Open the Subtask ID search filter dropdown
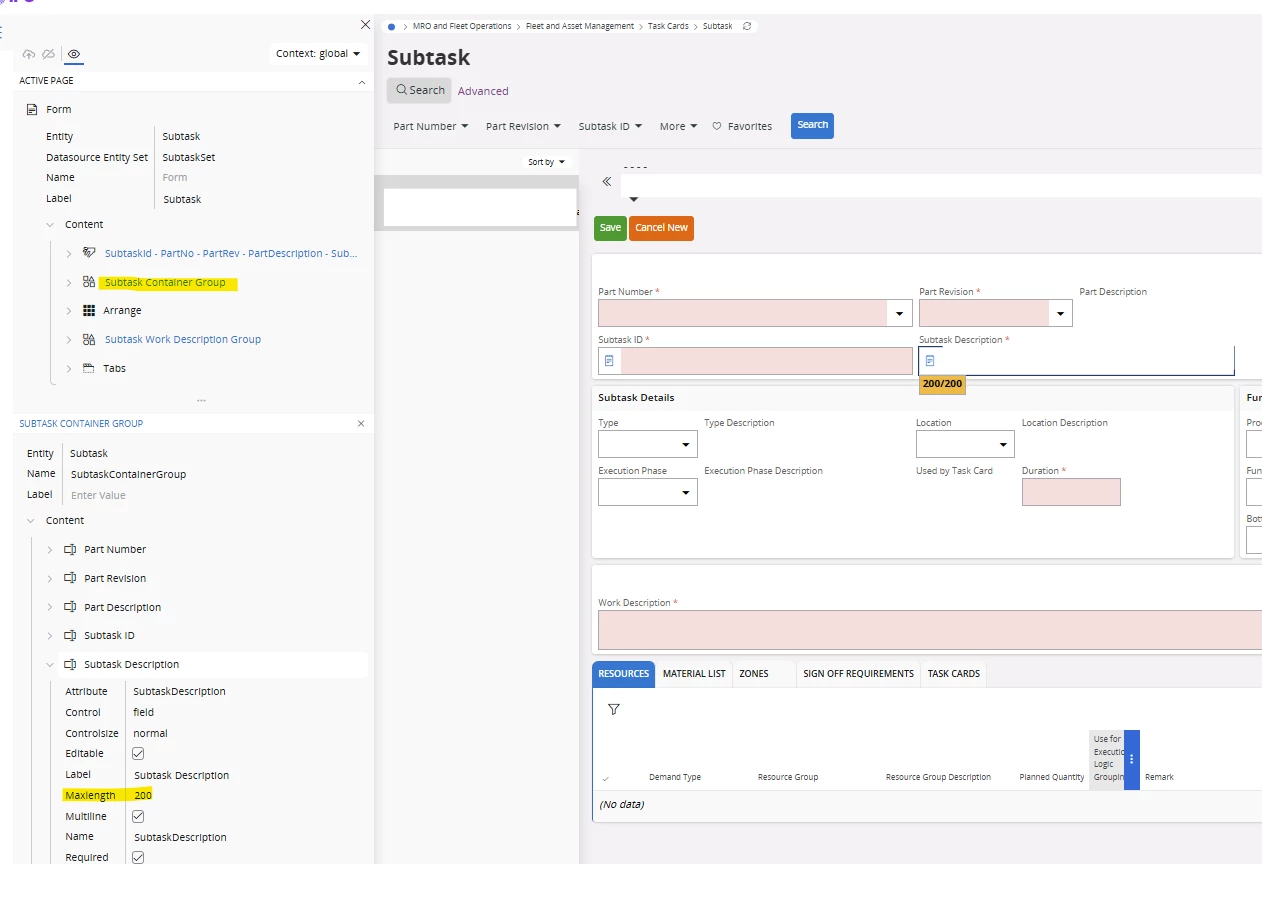The width and height of the screenshot is (1269, 905). coord(610,127)
